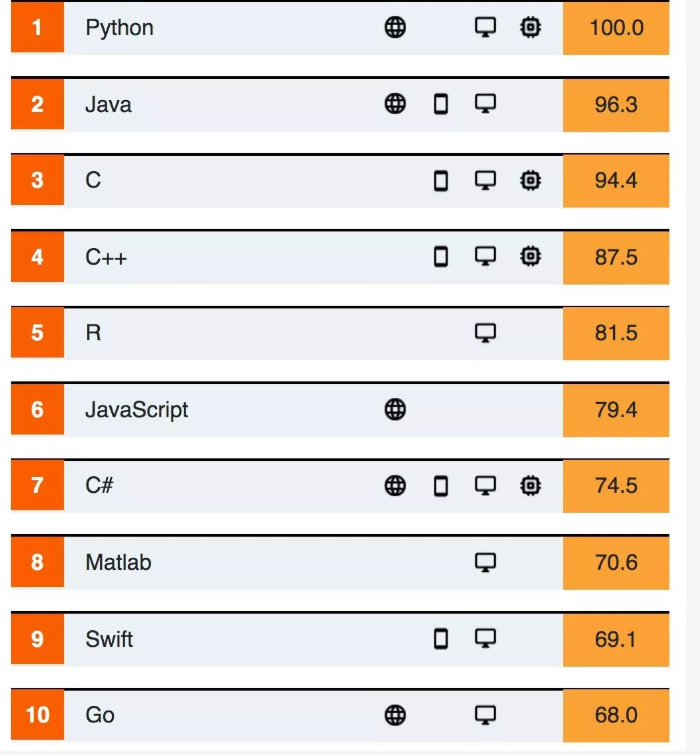Viewport: 700px width, 755px height.
Task: Click the desktop monitor icon in Matlab row
Action: click(485, 562)
